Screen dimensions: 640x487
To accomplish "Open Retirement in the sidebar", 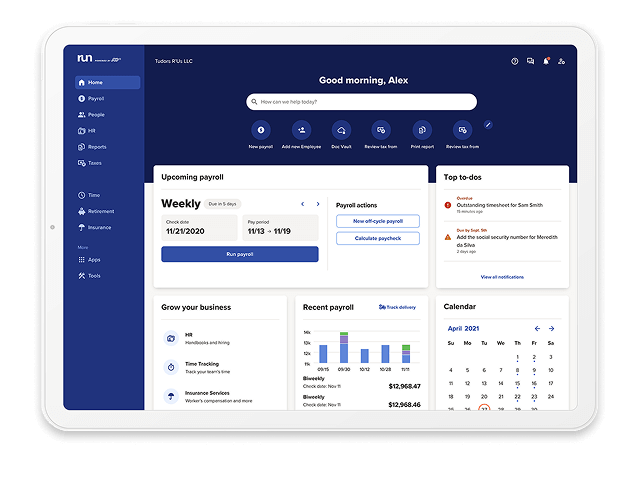I will (101, 211).
